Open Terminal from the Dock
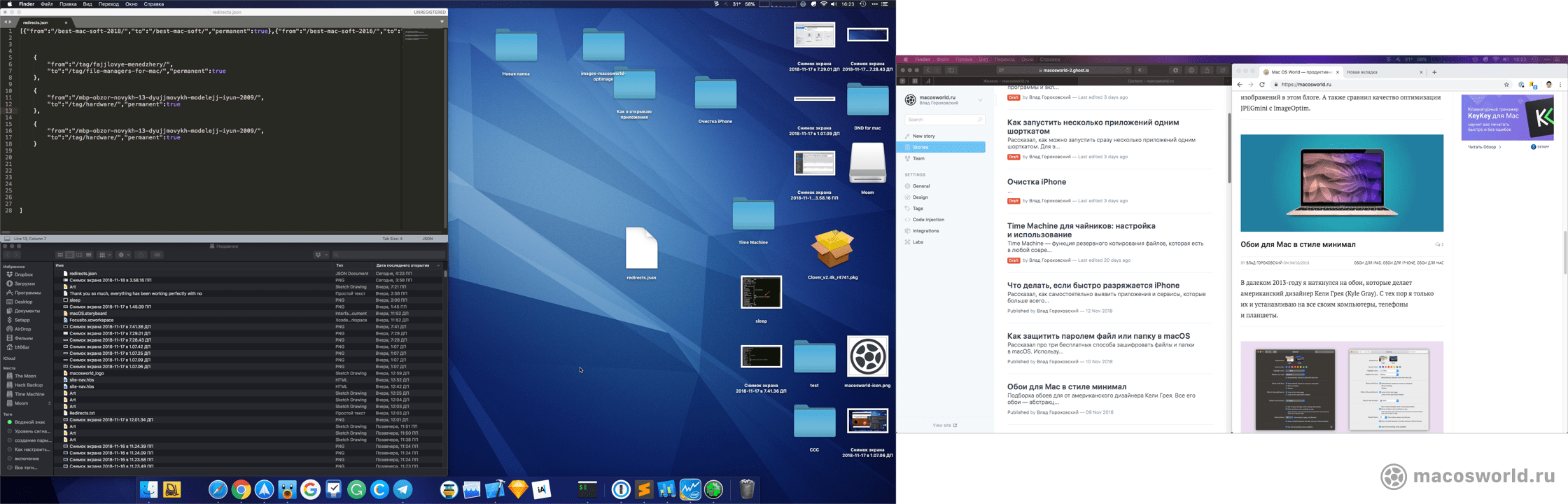 (587, 490)
